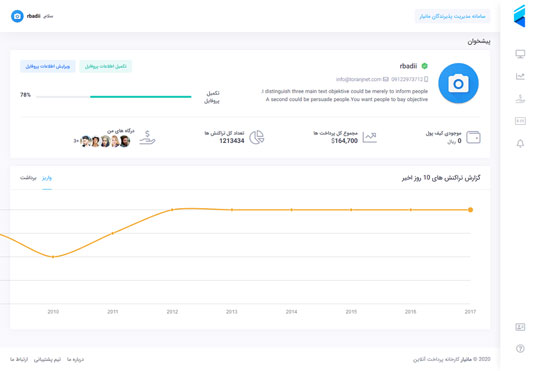Open the rbadii user menu in header

coord(32,16)
